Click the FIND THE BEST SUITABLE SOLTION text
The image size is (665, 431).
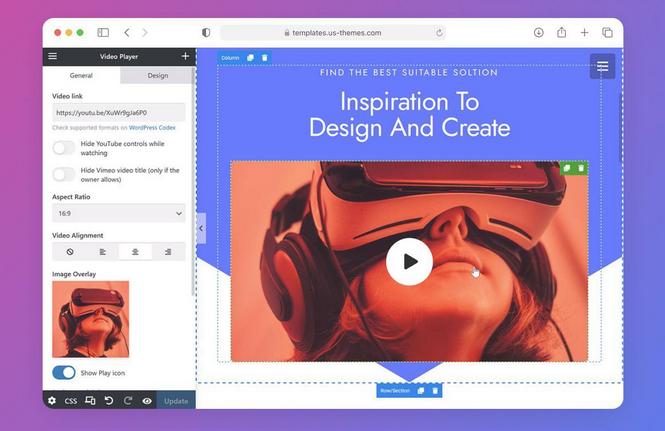coord(409,73)
